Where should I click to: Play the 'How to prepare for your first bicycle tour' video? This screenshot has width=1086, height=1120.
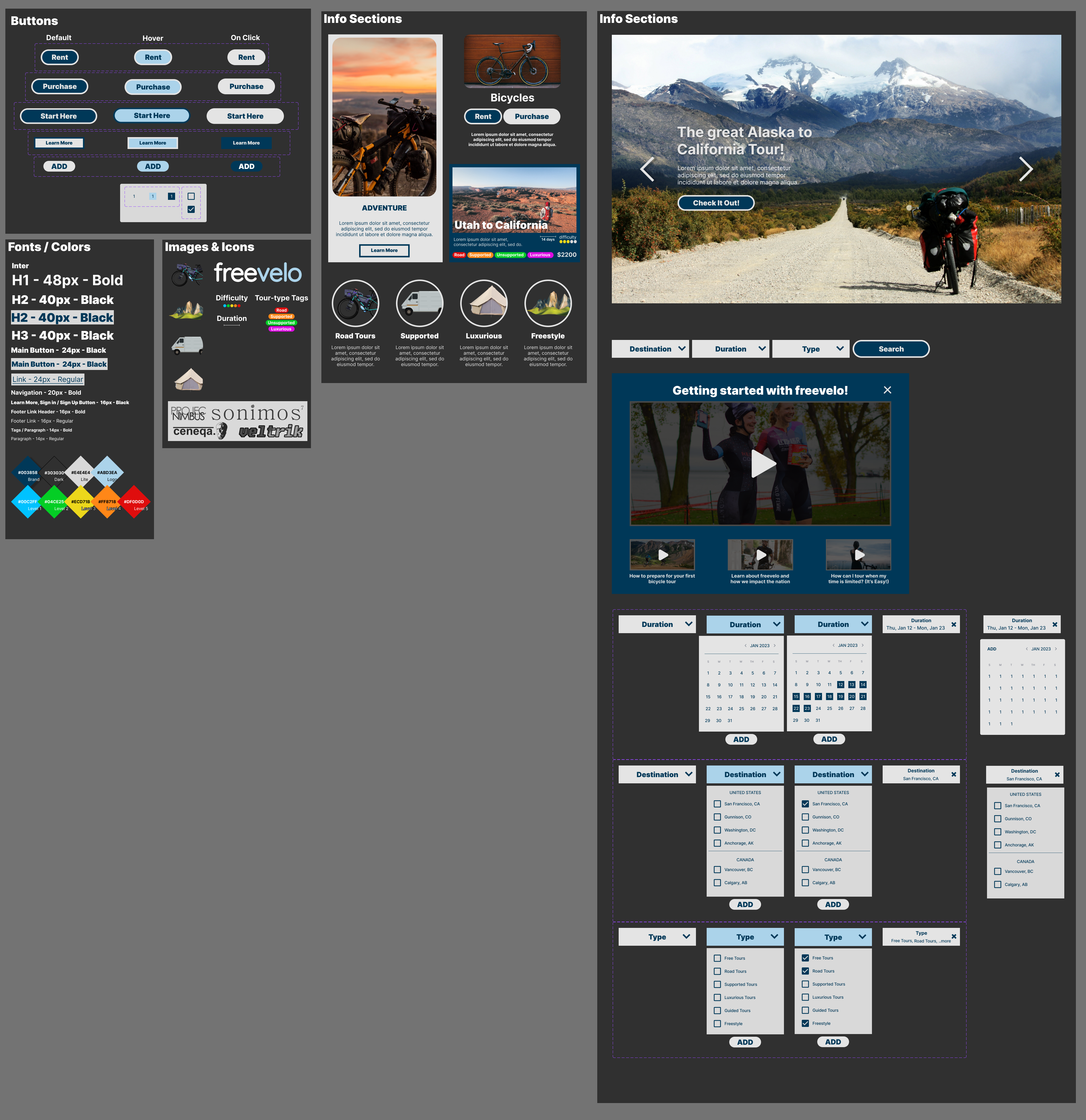point(663,555)
